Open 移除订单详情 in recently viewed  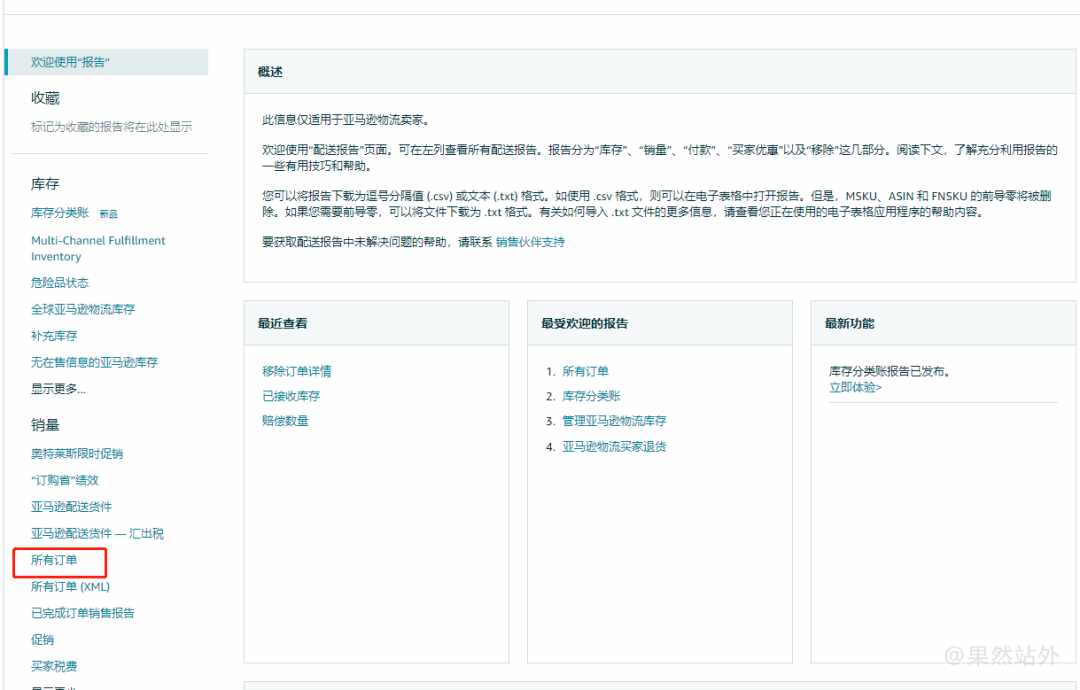click(296, 371)
